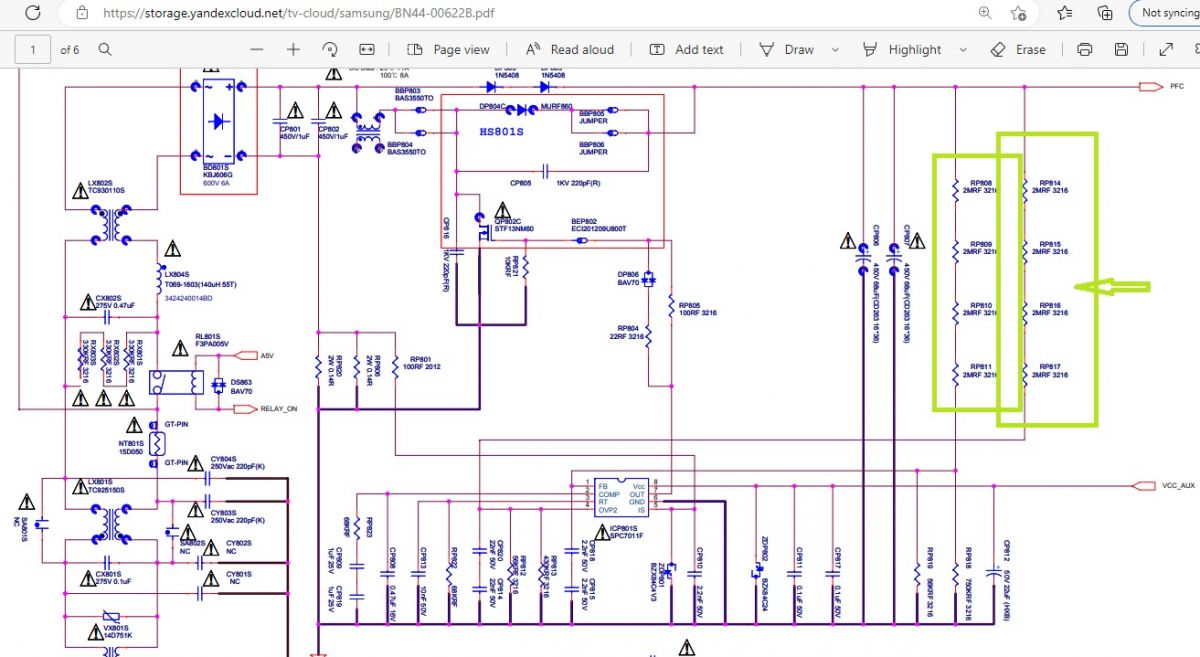This screenshot has width=1200, height=657.
Task: Click the RP808 resistor label
Action: pos(977,186)
